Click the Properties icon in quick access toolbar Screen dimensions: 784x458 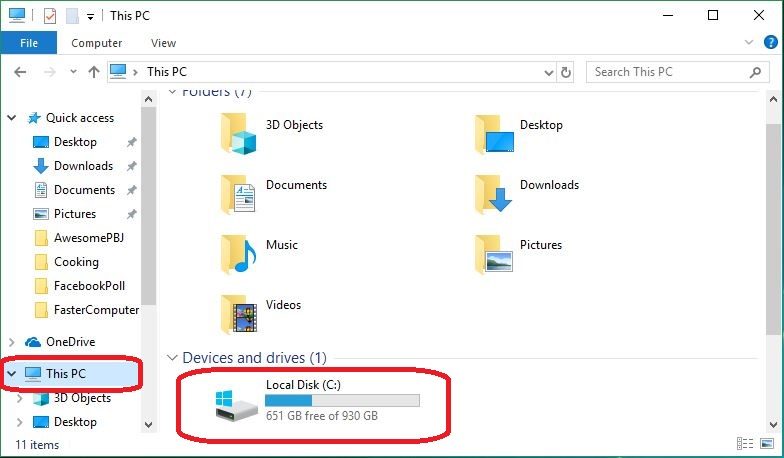pos(50,16)
